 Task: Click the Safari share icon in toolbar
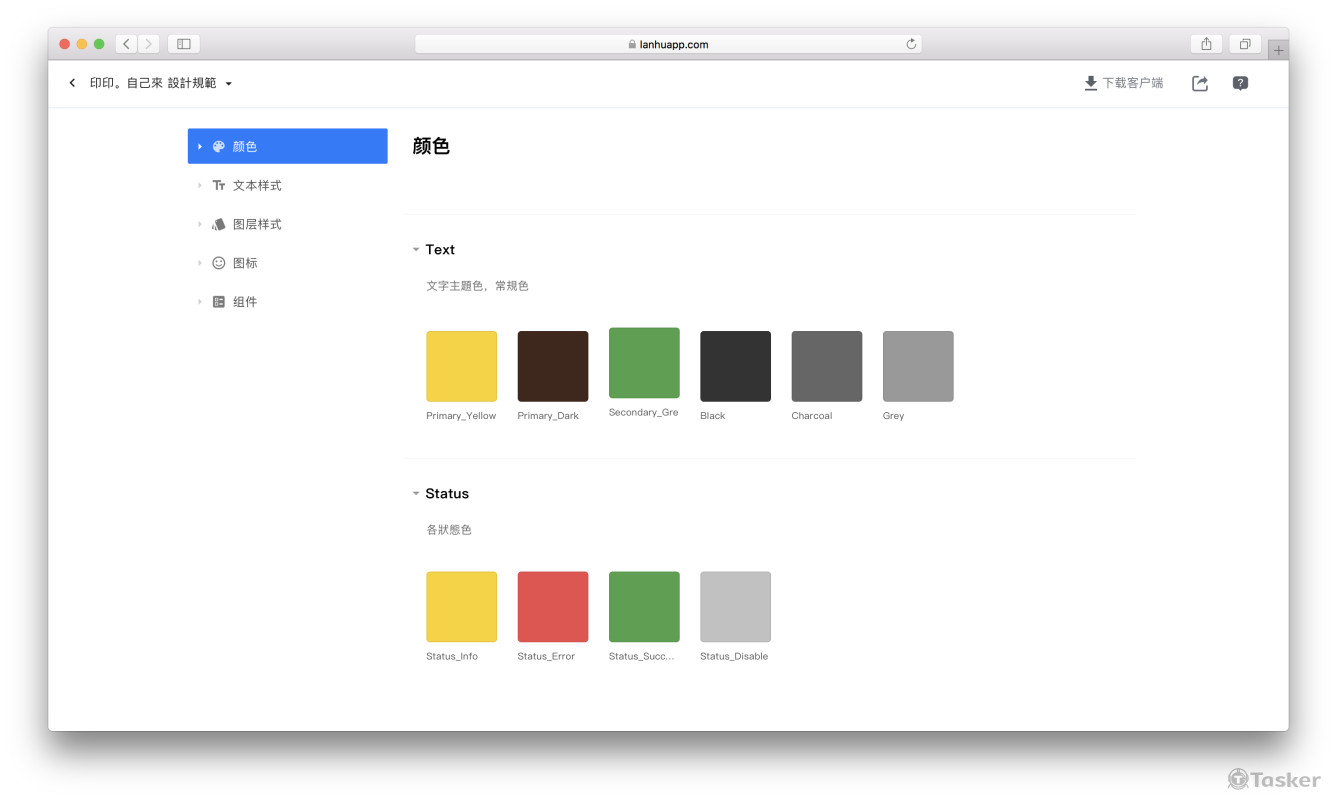1206,44
